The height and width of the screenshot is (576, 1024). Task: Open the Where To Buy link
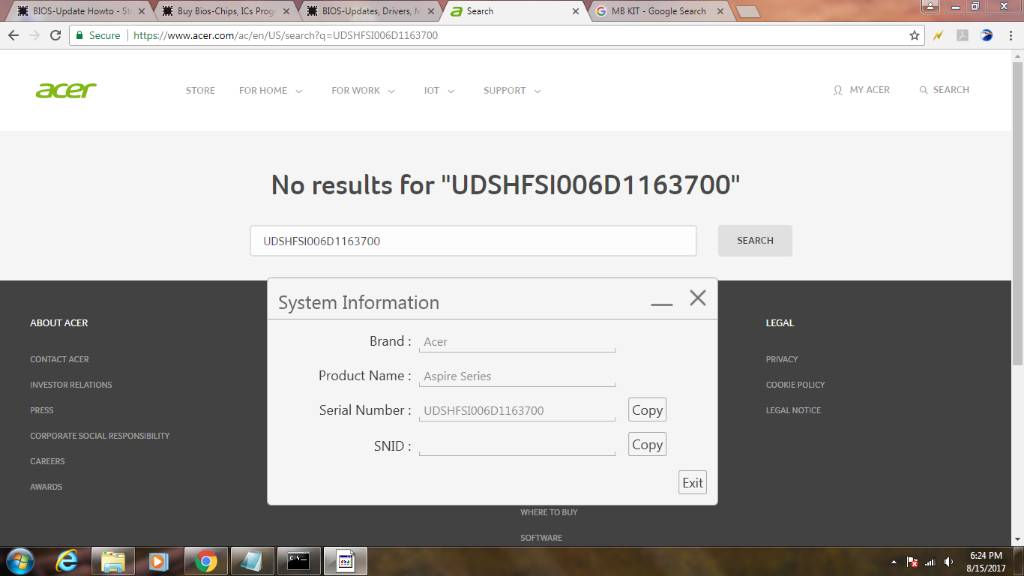coord(549,512)
